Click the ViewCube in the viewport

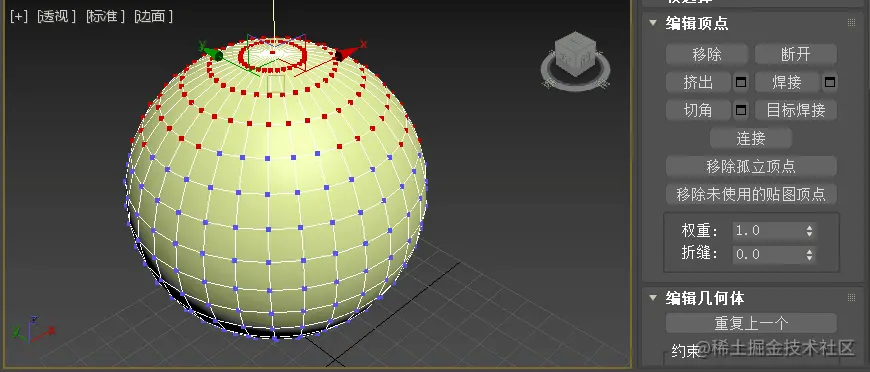point(576,54)
